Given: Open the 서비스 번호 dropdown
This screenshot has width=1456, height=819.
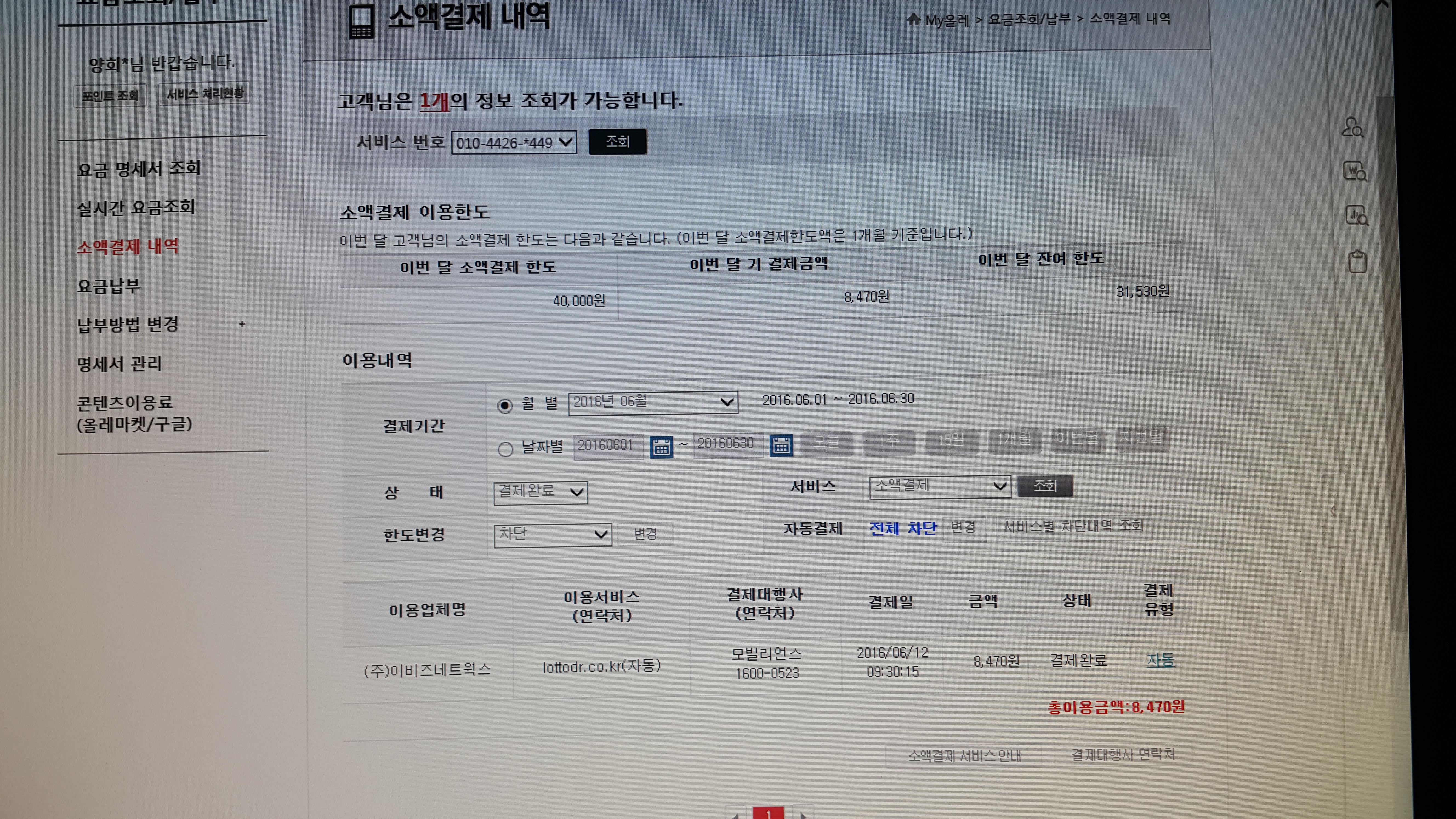Looking at the screenshot, I should click(x=514, y=143).
